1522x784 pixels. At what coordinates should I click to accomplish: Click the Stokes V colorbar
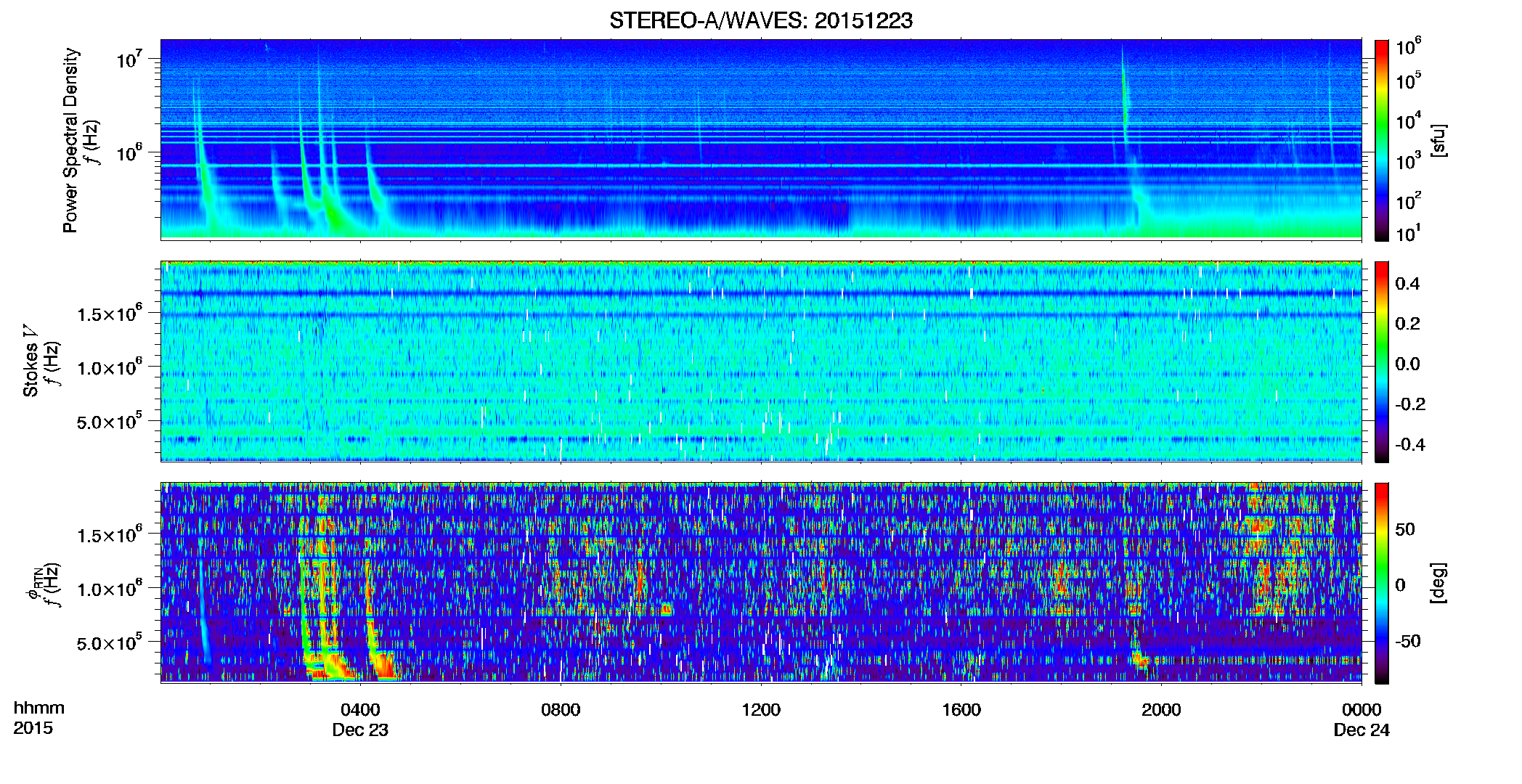point(1381,362)
